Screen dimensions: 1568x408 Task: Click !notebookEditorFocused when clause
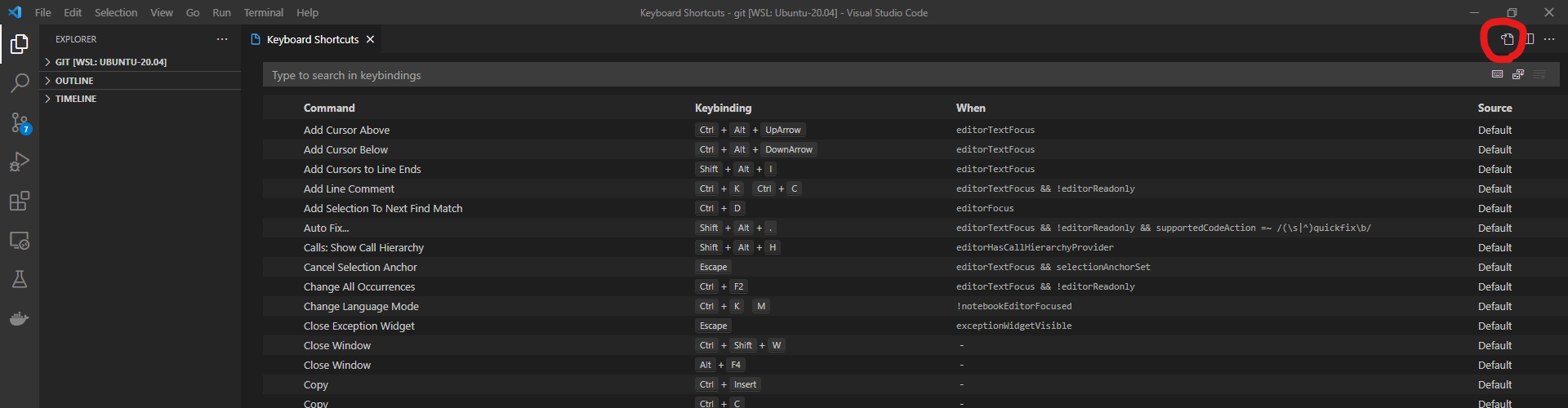pos(1013,306)
